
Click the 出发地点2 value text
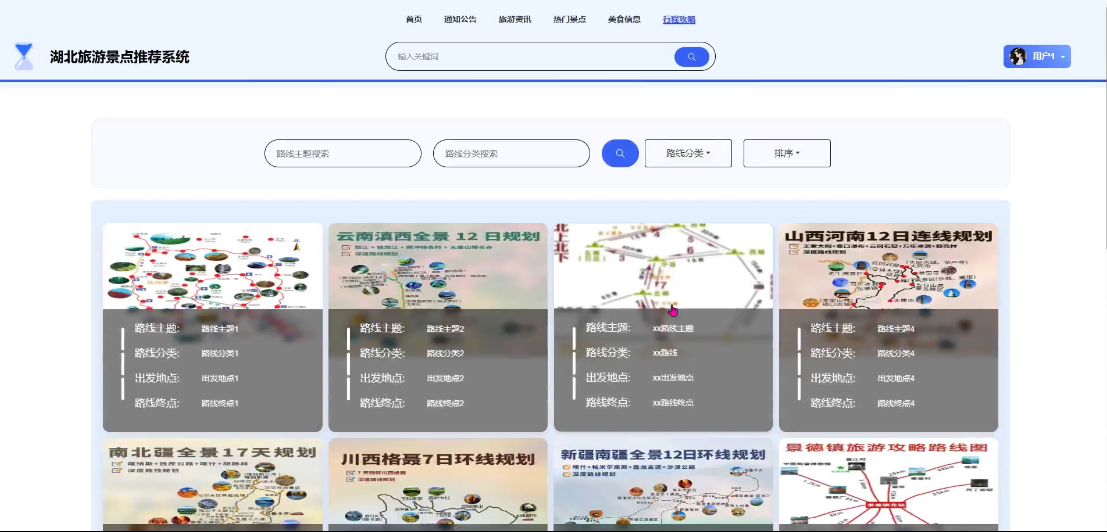(445, 378)
